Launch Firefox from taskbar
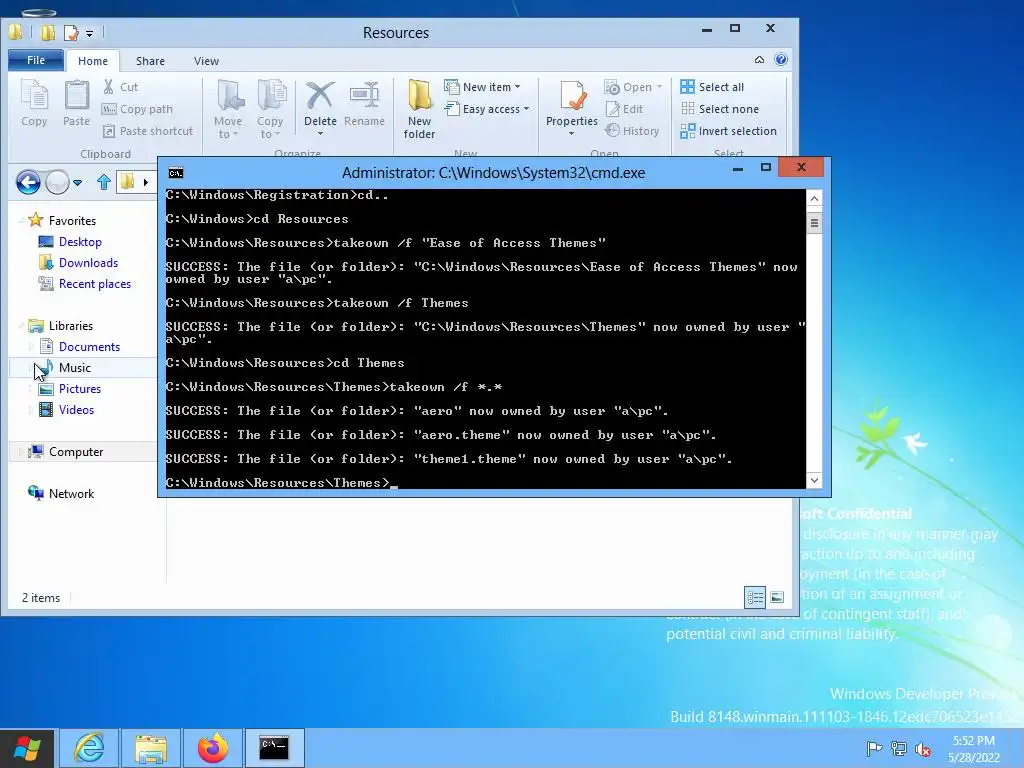Image resolution: width=1024 pixels, height=768 pixels. [213, 748]
